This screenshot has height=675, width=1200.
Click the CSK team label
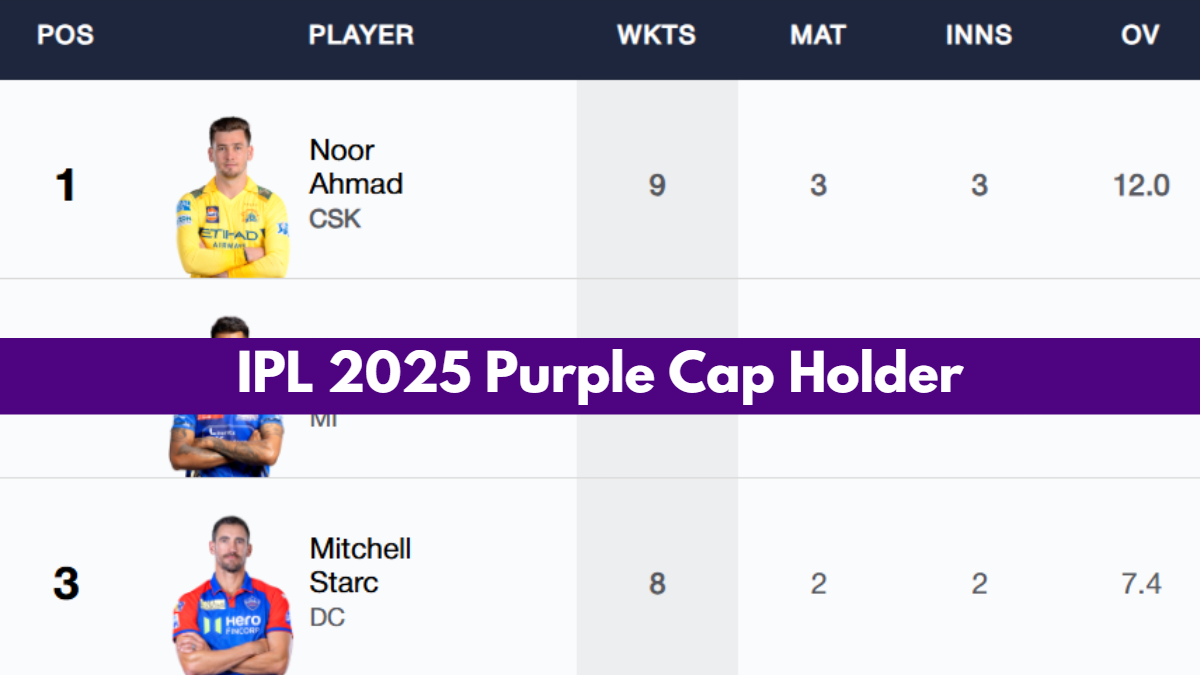click(x=335, y=219)
